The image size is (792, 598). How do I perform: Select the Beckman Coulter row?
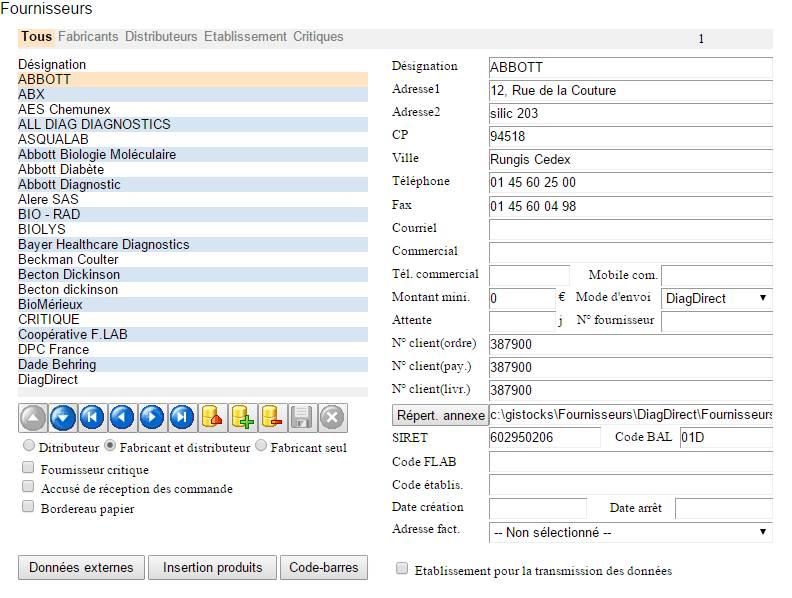(193, 260)
